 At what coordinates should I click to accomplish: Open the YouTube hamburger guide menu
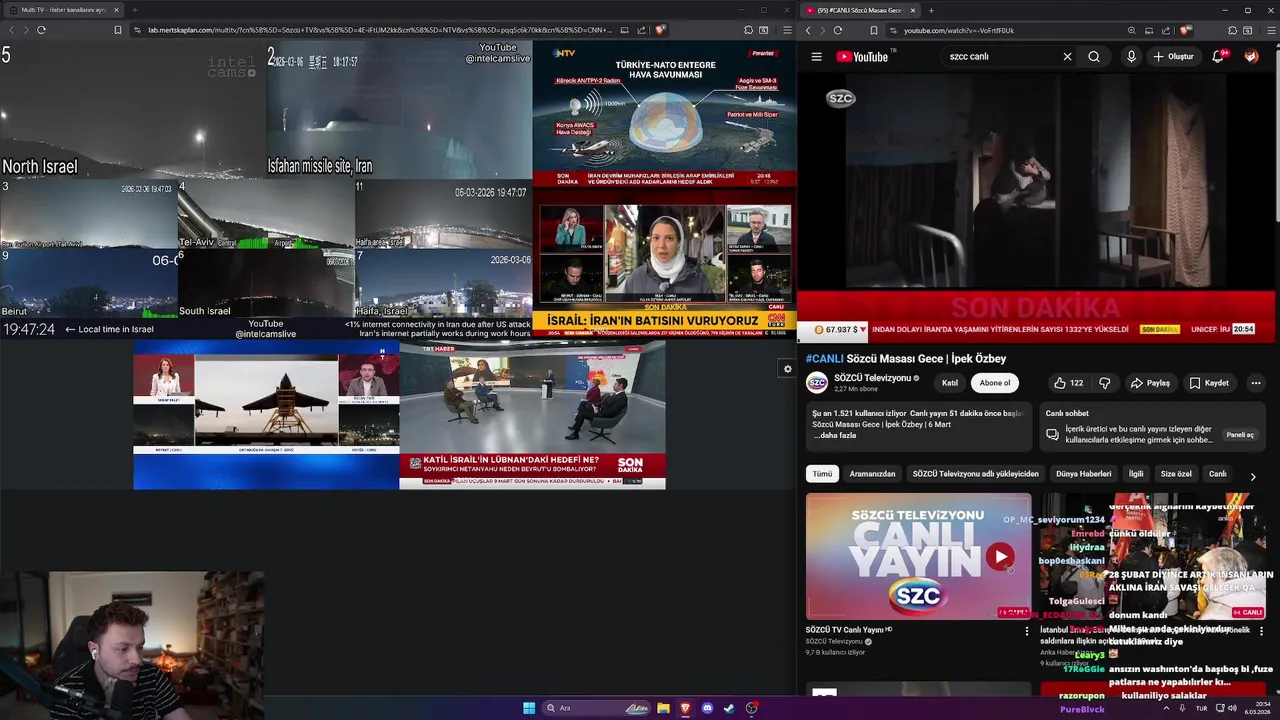pos(816,57)
